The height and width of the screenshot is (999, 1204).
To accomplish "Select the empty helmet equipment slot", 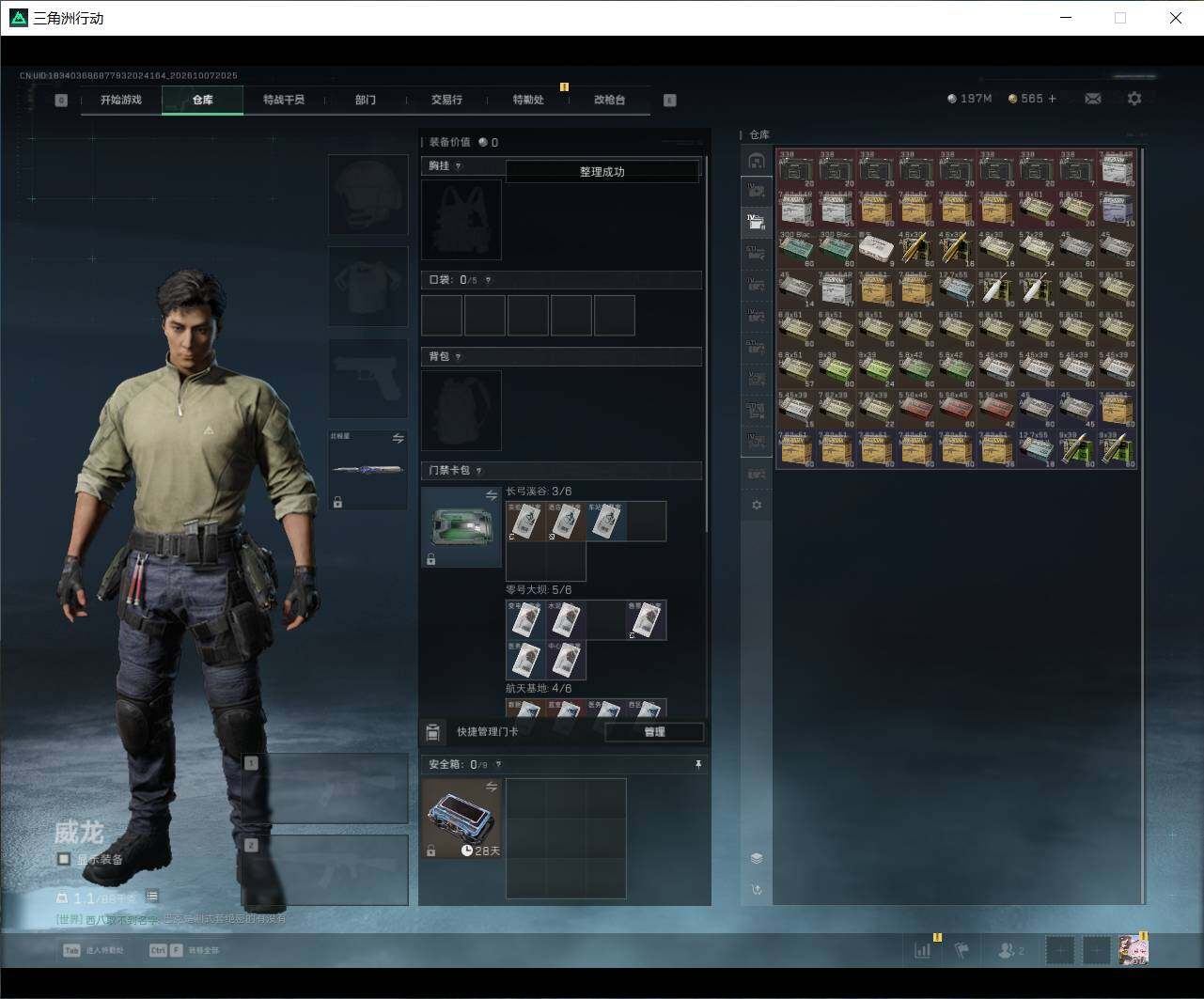I will pyautogui.click(x=368, y=195).
